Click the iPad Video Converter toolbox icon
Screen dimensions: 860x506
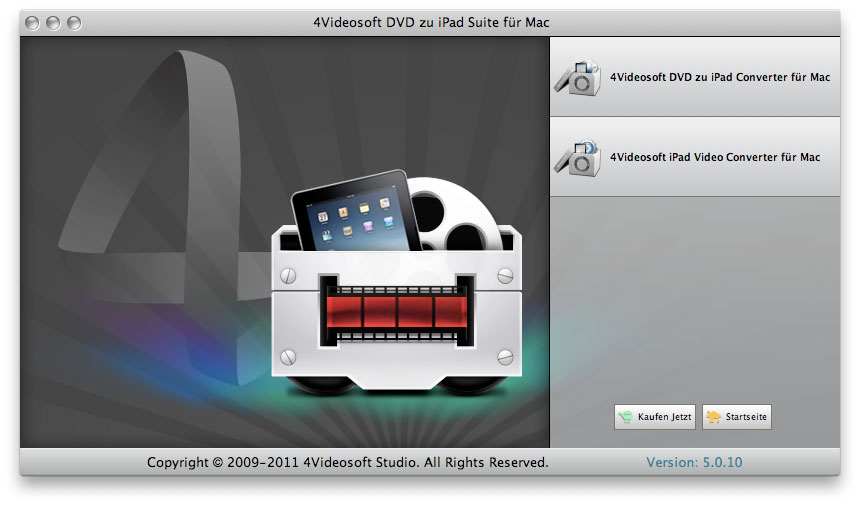(x=578, y=157)
